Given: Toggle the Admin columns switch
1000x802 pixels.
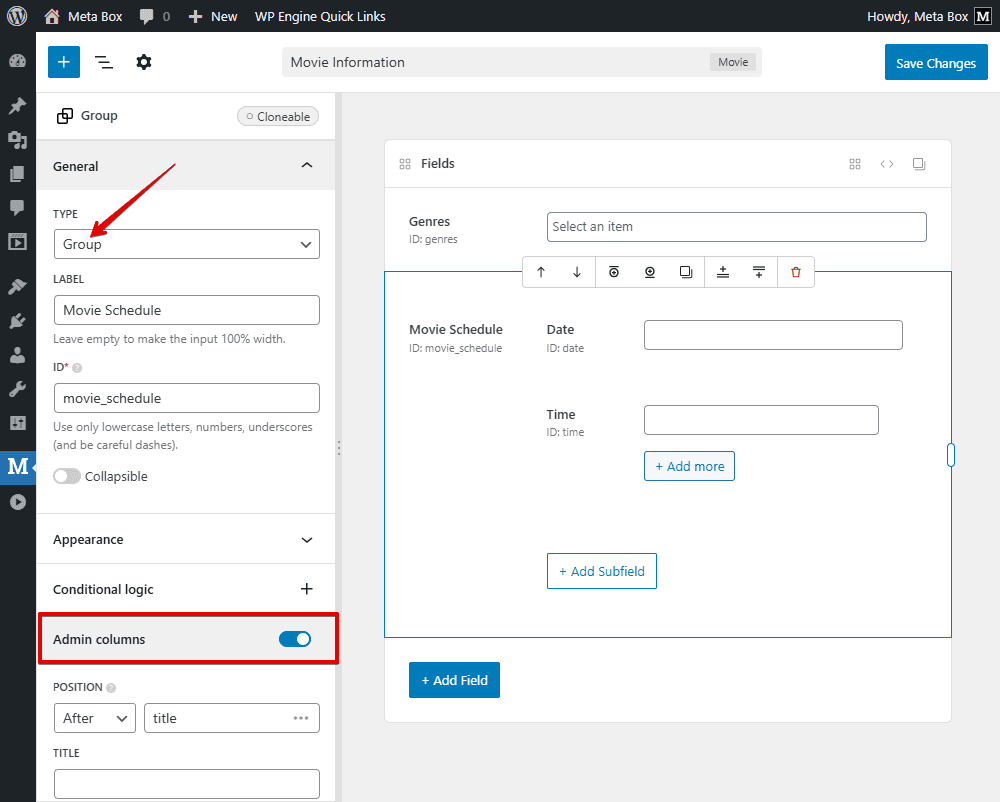Looking at the screenshot, I should (295, 639).
